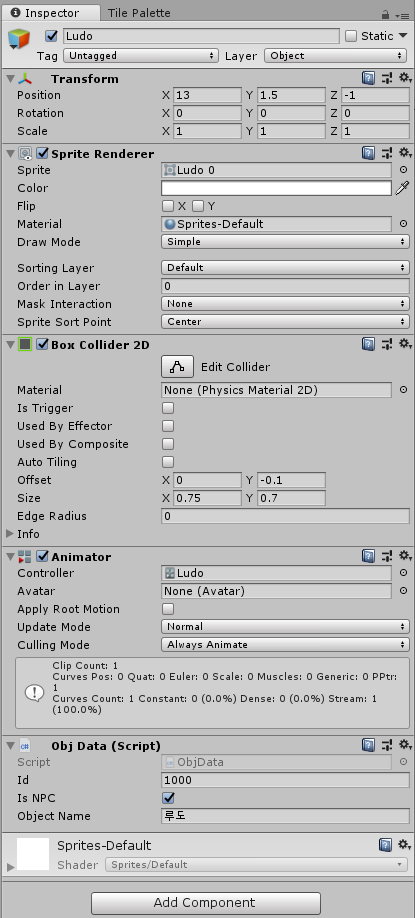Screen dimensions: 415x918
Task: Enable the Auto Tiling checkbox
Action: pyautogui.click(x=168, y=462)
